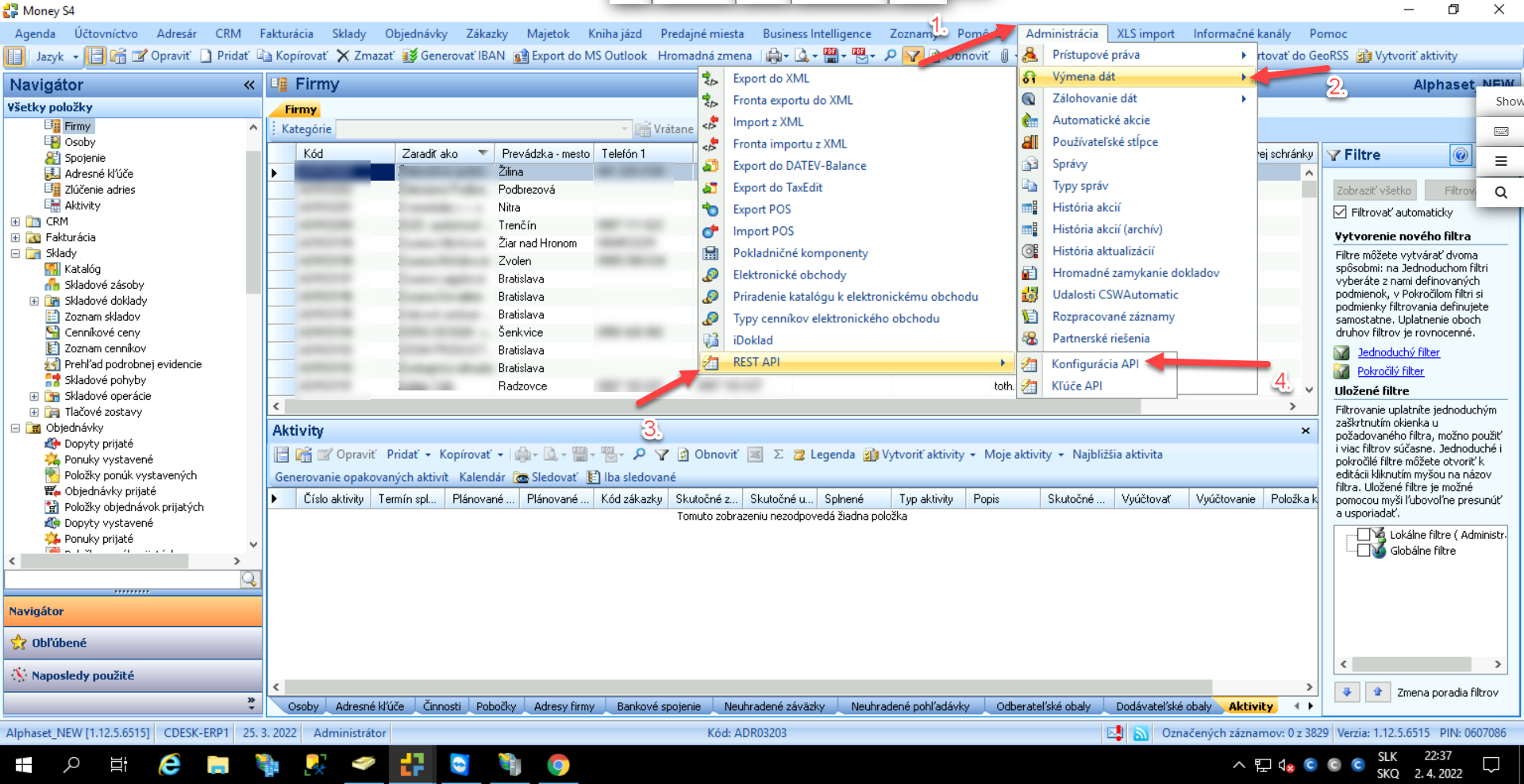Open the Pokročilý filter link
The height and width of the screenshot is (784, 1524).
(x=1390, y=371)
